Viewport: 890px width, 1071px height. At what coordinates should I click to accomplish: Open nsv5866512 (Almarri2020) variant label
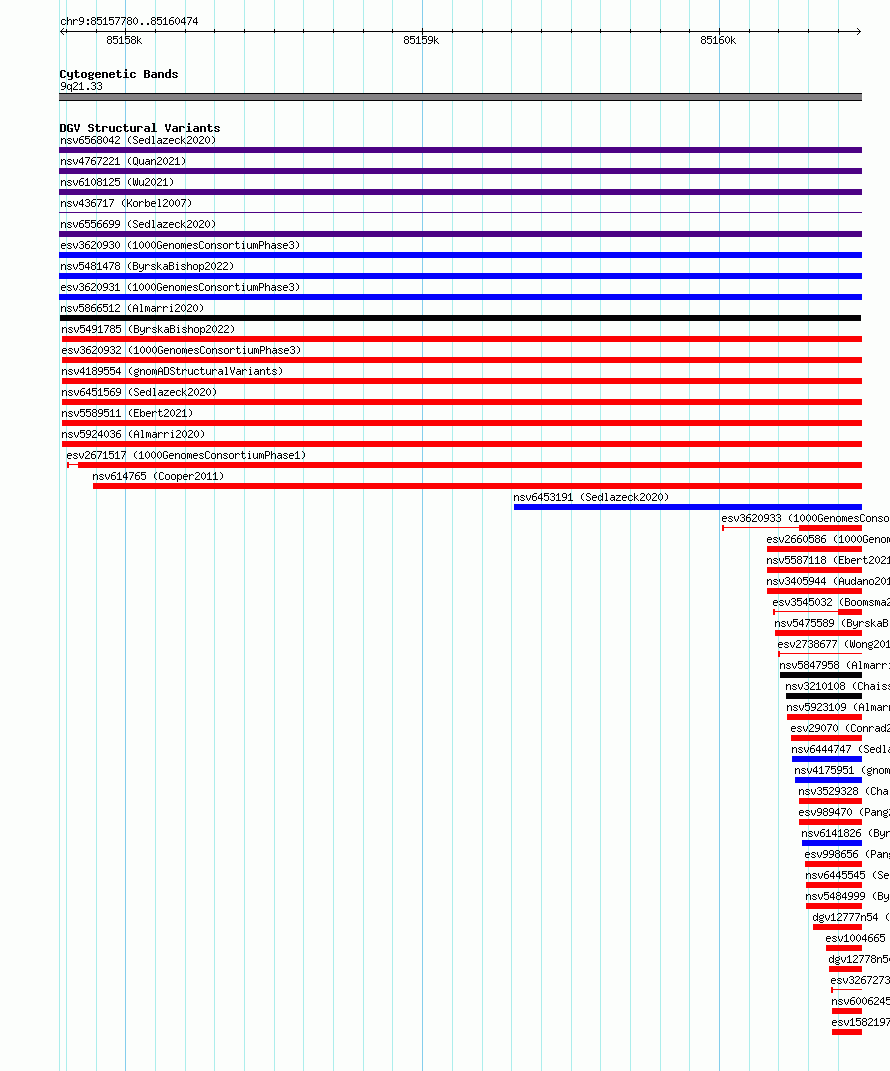tap(132, 308)
